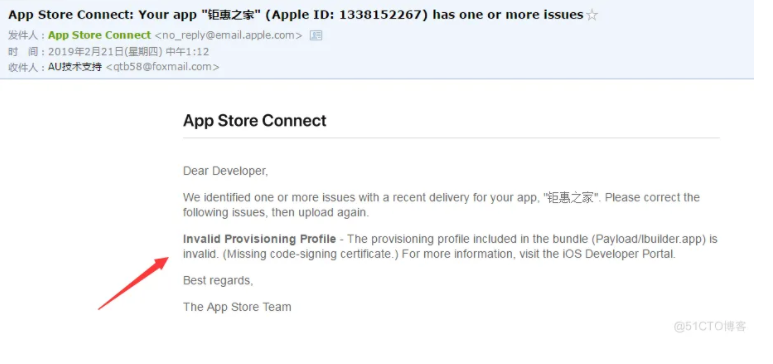Click the 收件人 label
The image size is (773, 364).
(24, 67)
